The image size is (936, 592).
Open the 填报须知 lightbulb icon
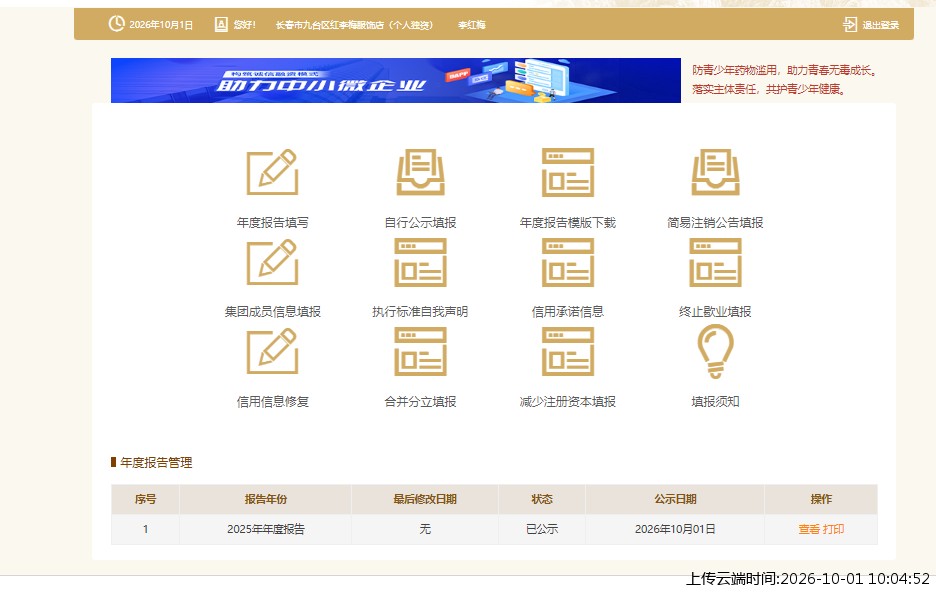tap(715, 352)
